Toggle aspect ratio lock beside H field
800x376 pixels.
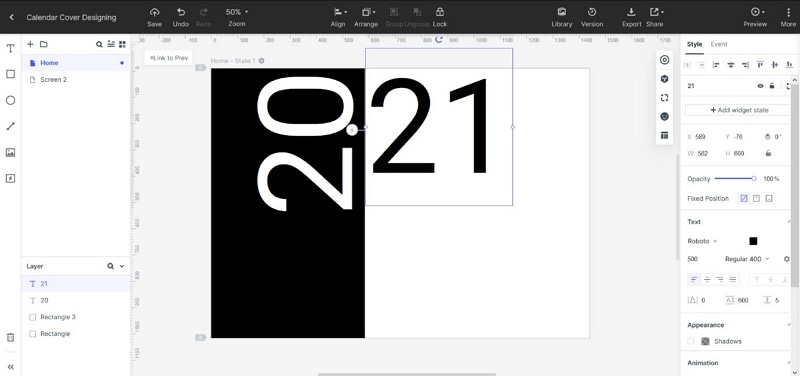pos(768,153)
